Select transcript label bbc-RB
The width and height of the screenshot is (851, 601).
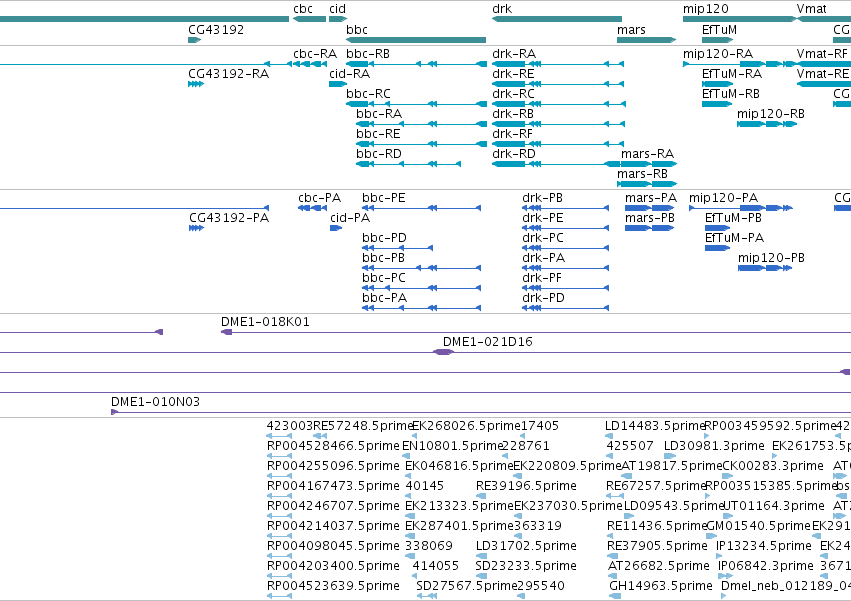point(368,54)
